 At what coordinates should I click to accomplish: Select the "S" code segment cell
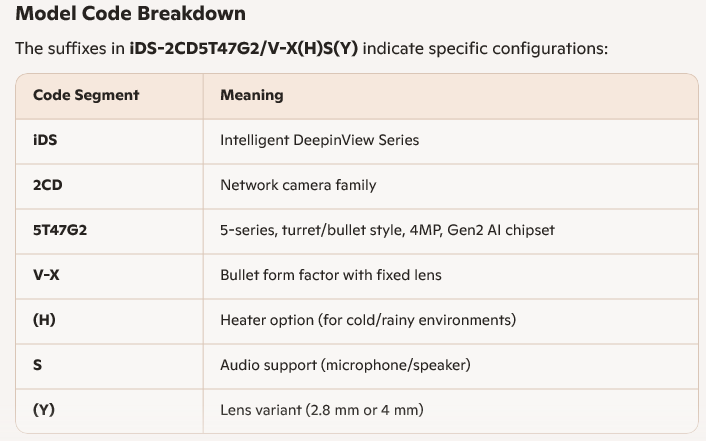(38, 365)
